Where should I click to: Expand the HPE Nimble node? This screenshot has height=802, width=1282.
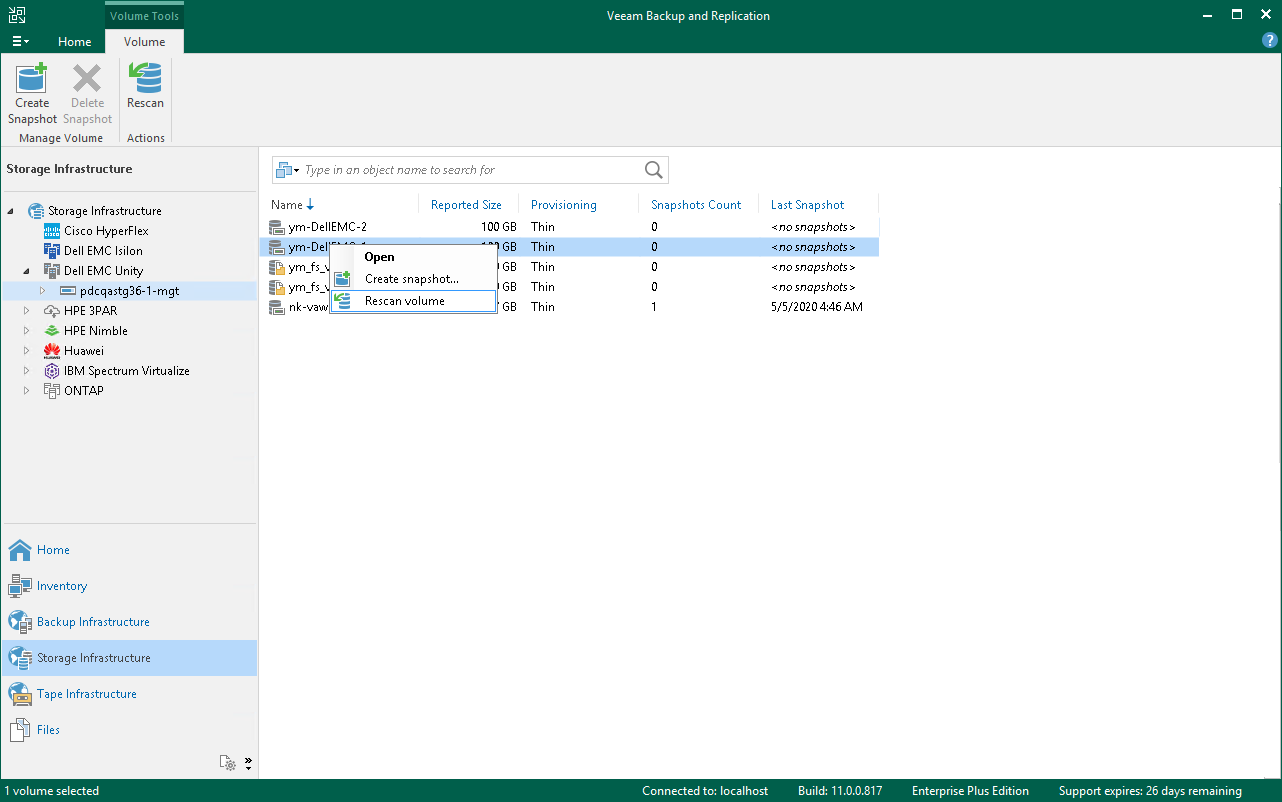(27, 331)
